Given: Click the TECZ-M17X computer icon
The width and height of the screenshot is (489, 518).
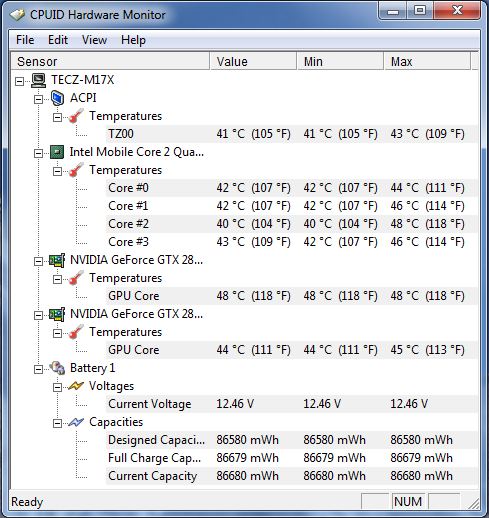Looking at the screenshot, I should 38,80.
